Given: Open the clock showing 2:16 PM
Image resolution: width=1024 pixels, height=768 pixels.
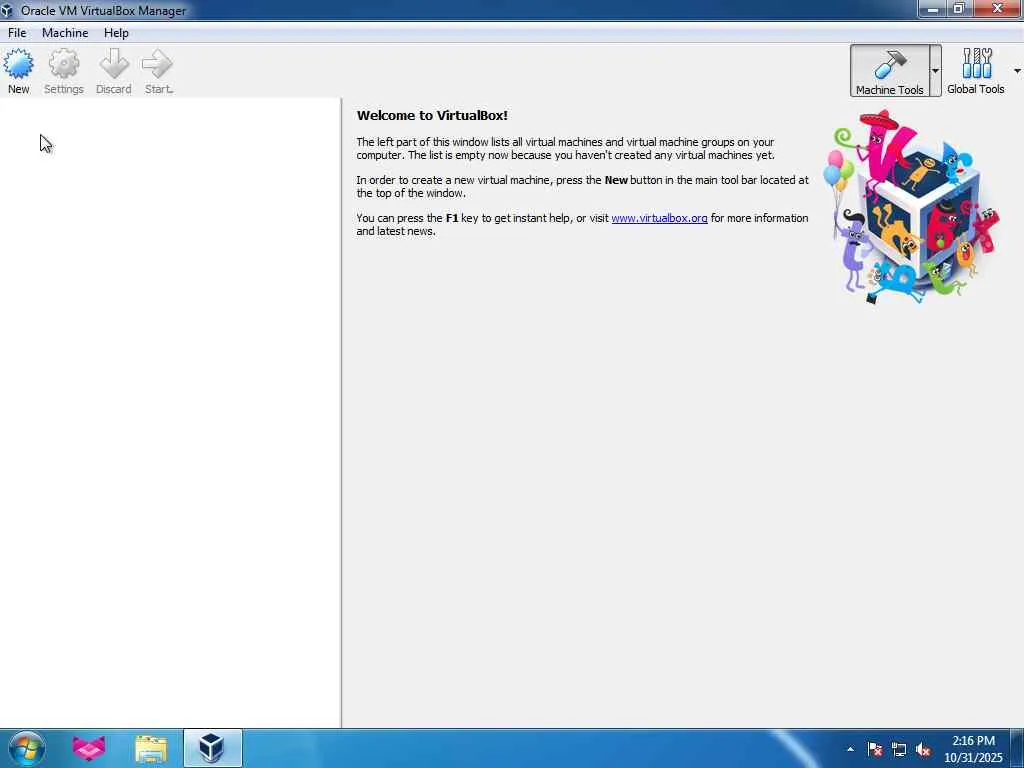Looking at the screenshot, I should point(973,749).
